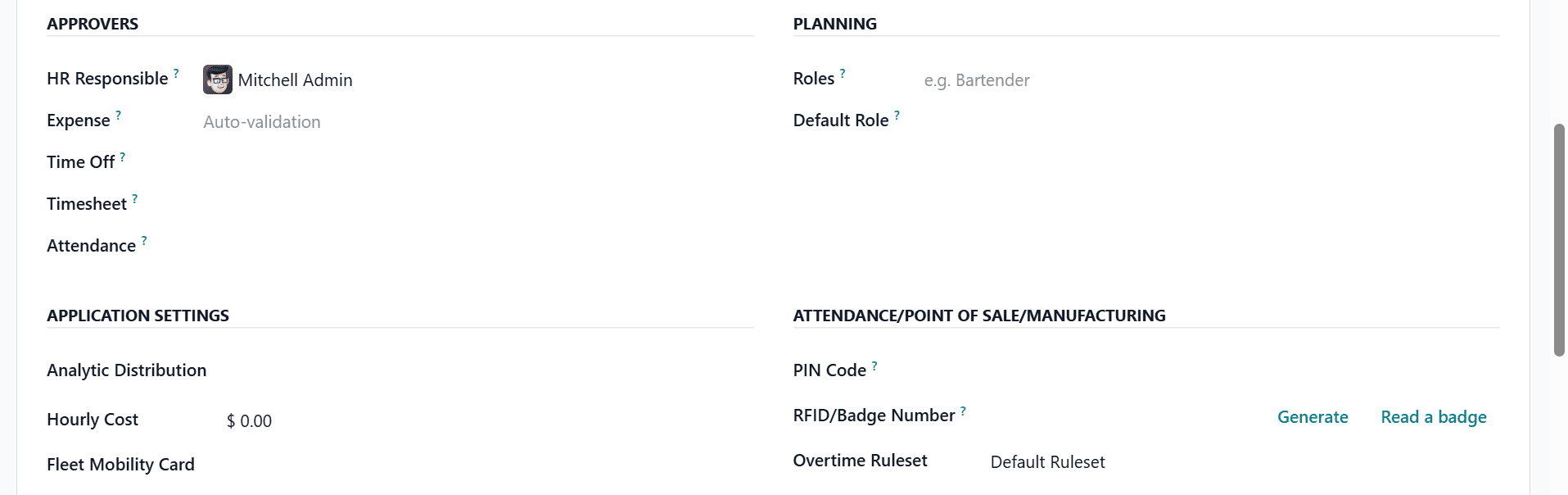This screenshot has height=495, width=1568.
Task: Click the Generate badge number link
Action: [1312, 416]
